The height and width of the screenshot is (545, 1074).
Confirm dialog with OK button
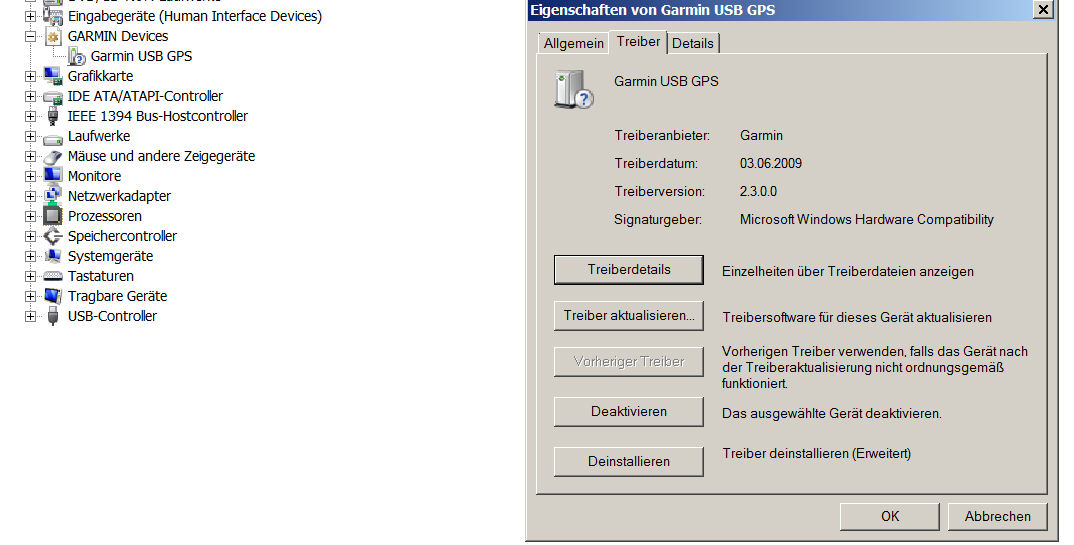tap(890, 516)
